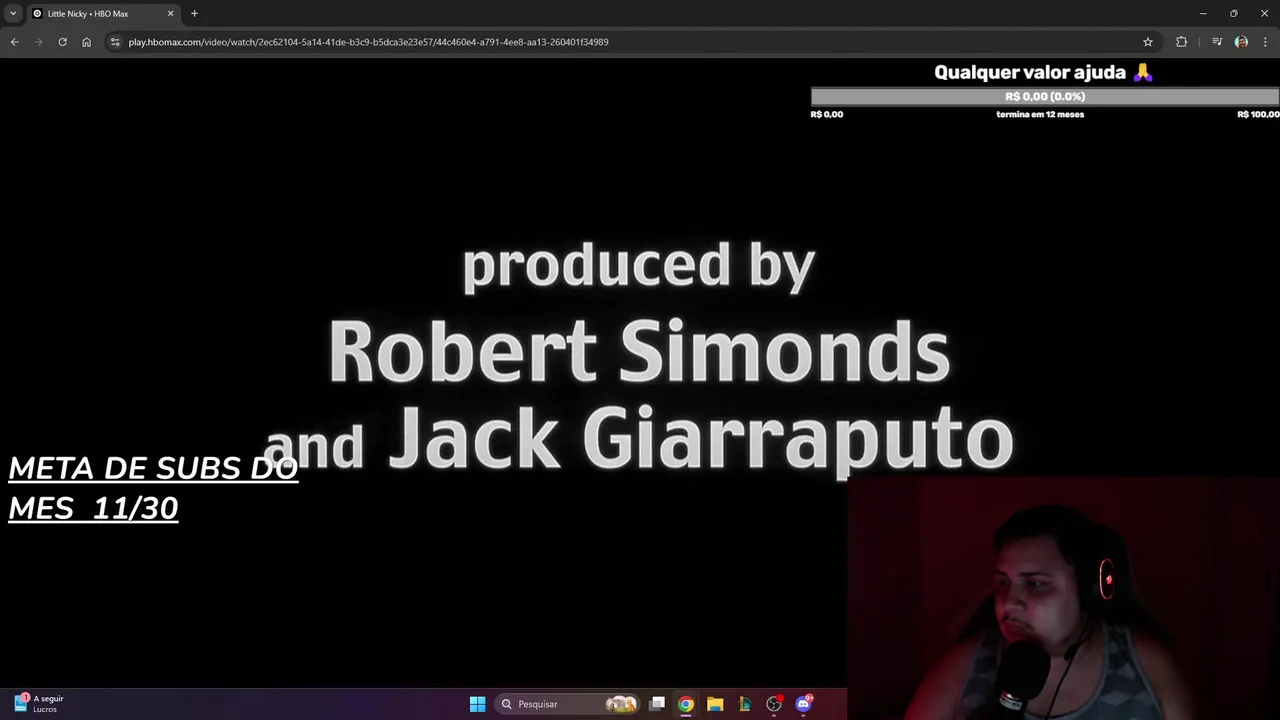Open a new browser tab

tap(194, 14)
